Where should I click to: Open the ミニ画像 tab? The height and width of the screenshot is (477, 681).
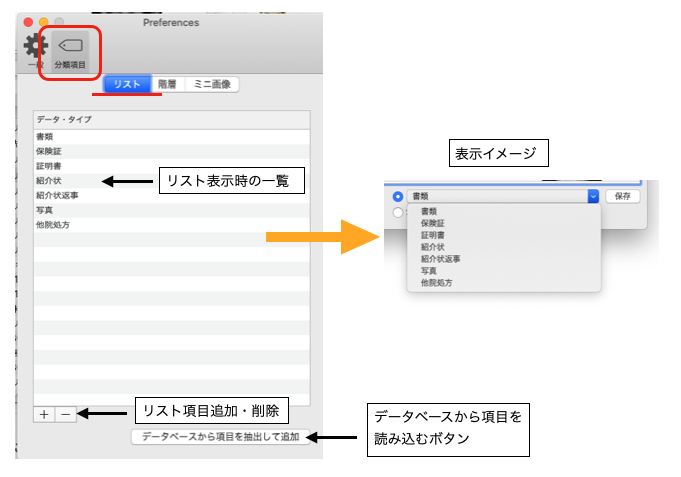(212, 85)
